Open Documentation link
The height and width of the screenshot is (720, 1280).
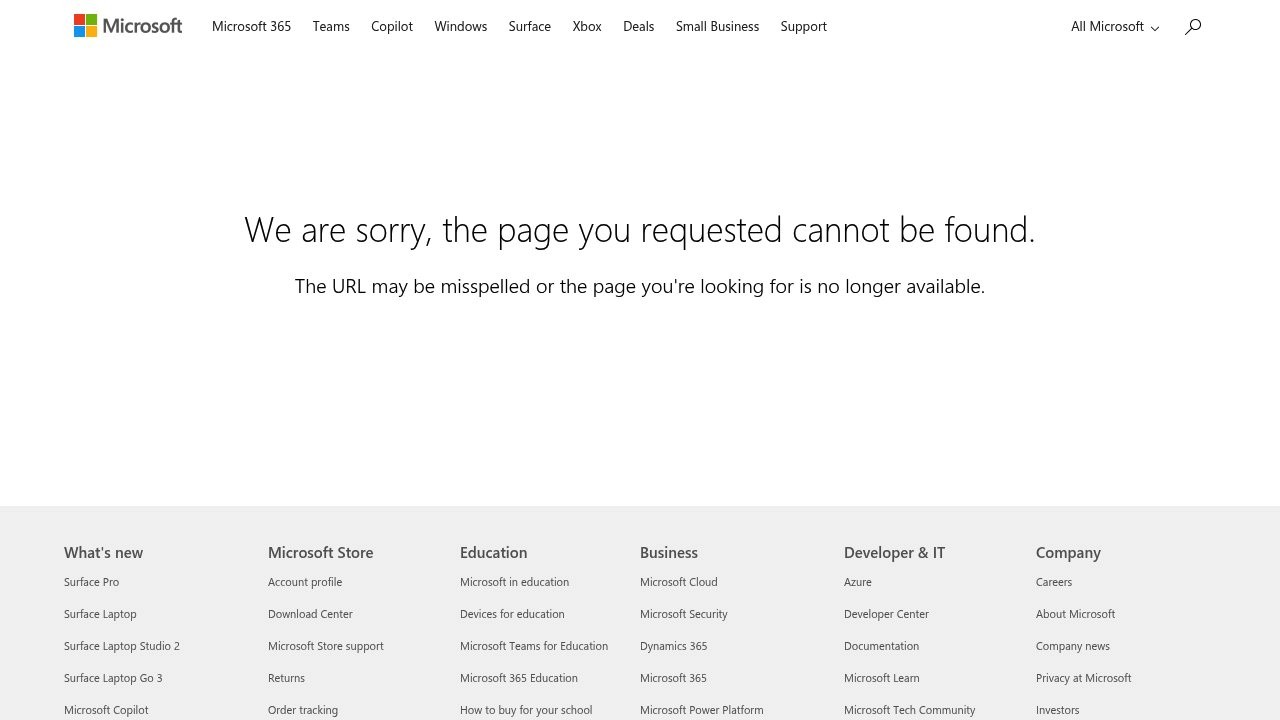click(x=881, y=646)
